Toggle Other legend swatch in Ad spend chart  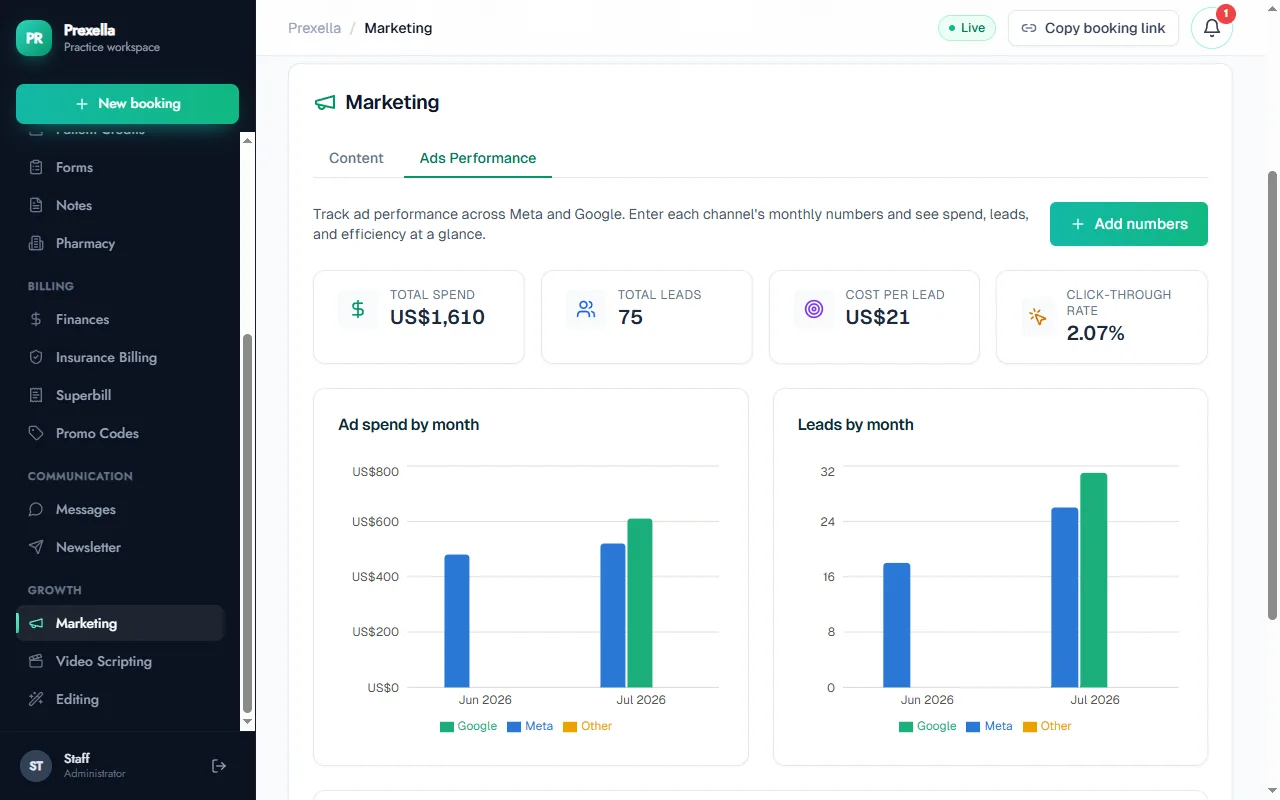[x=570, y=727]
